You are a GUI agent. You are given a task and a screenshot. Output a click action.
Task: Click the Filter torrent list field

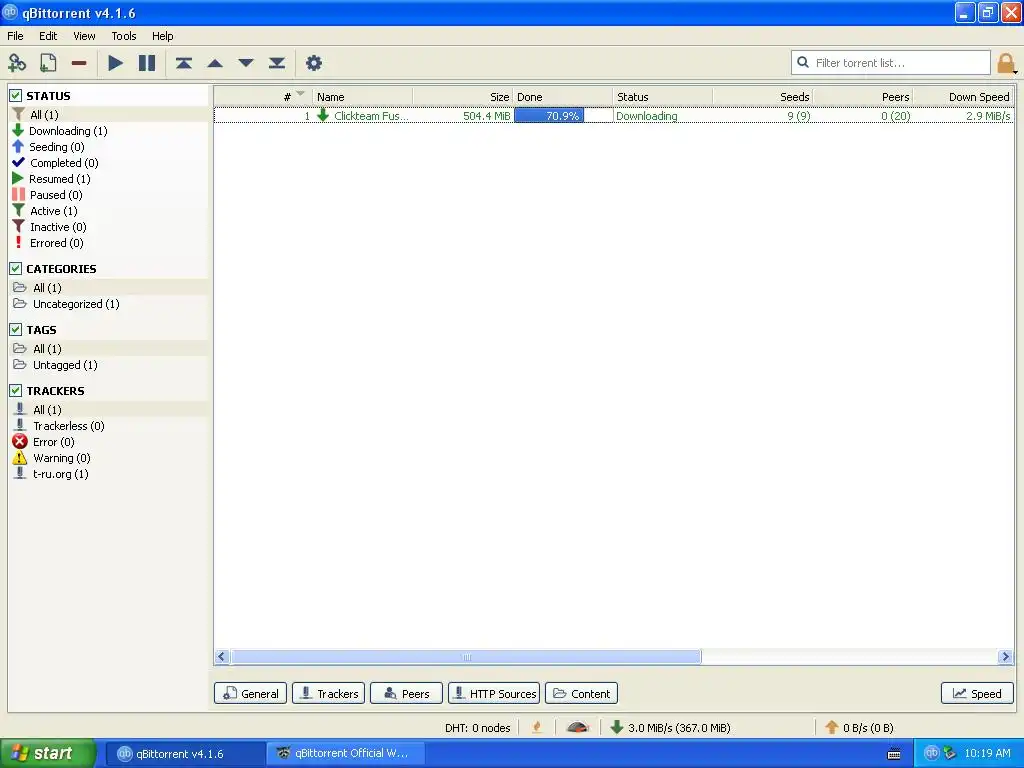tap(891, 63)
